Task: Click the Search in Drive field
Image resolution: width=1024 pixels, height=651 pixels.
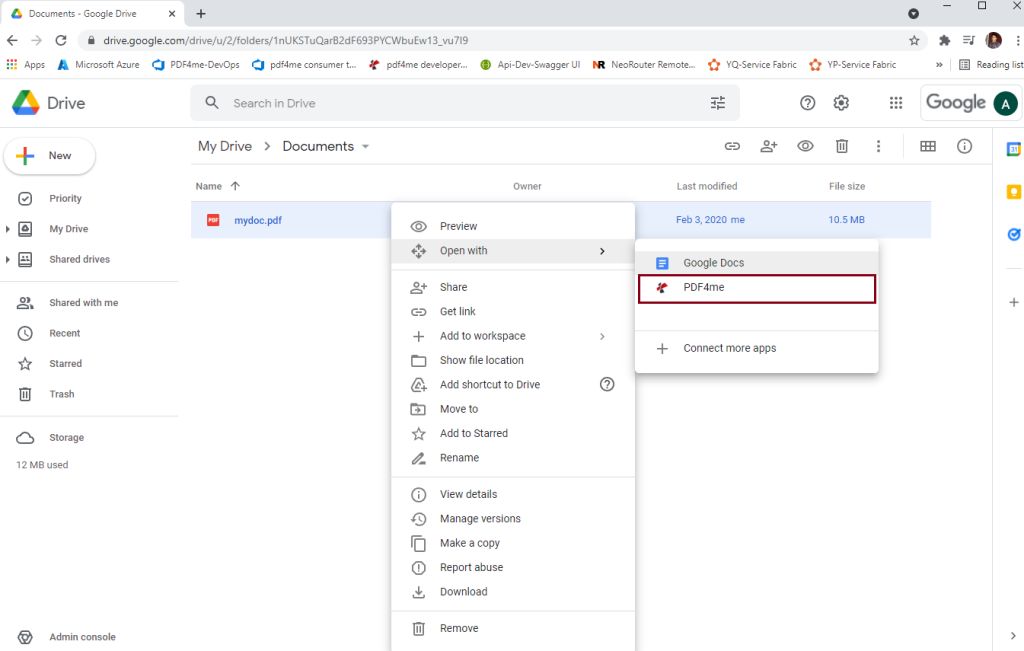Action: tap(465, 103)
